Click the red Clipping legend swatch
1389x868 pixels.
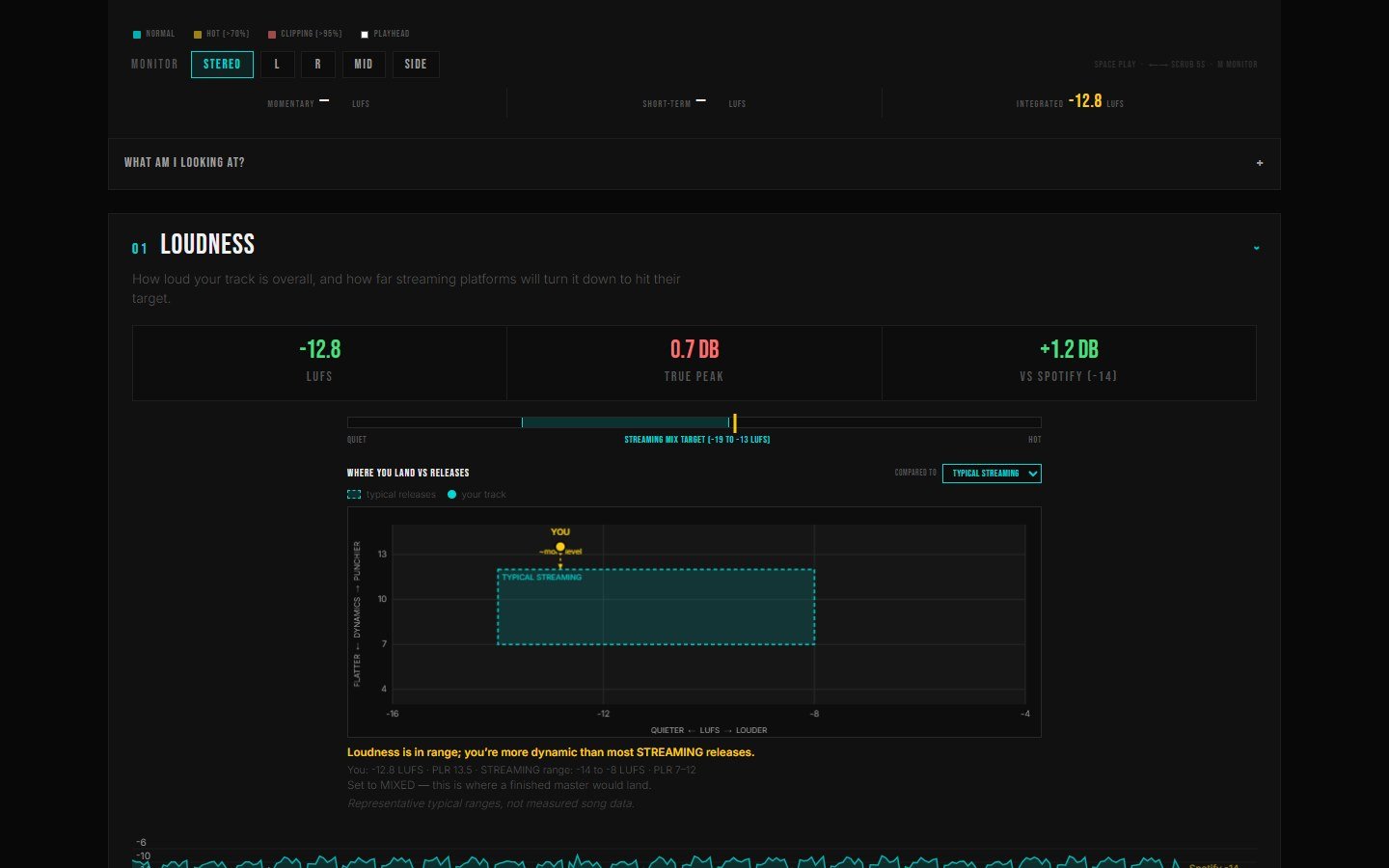272,35
